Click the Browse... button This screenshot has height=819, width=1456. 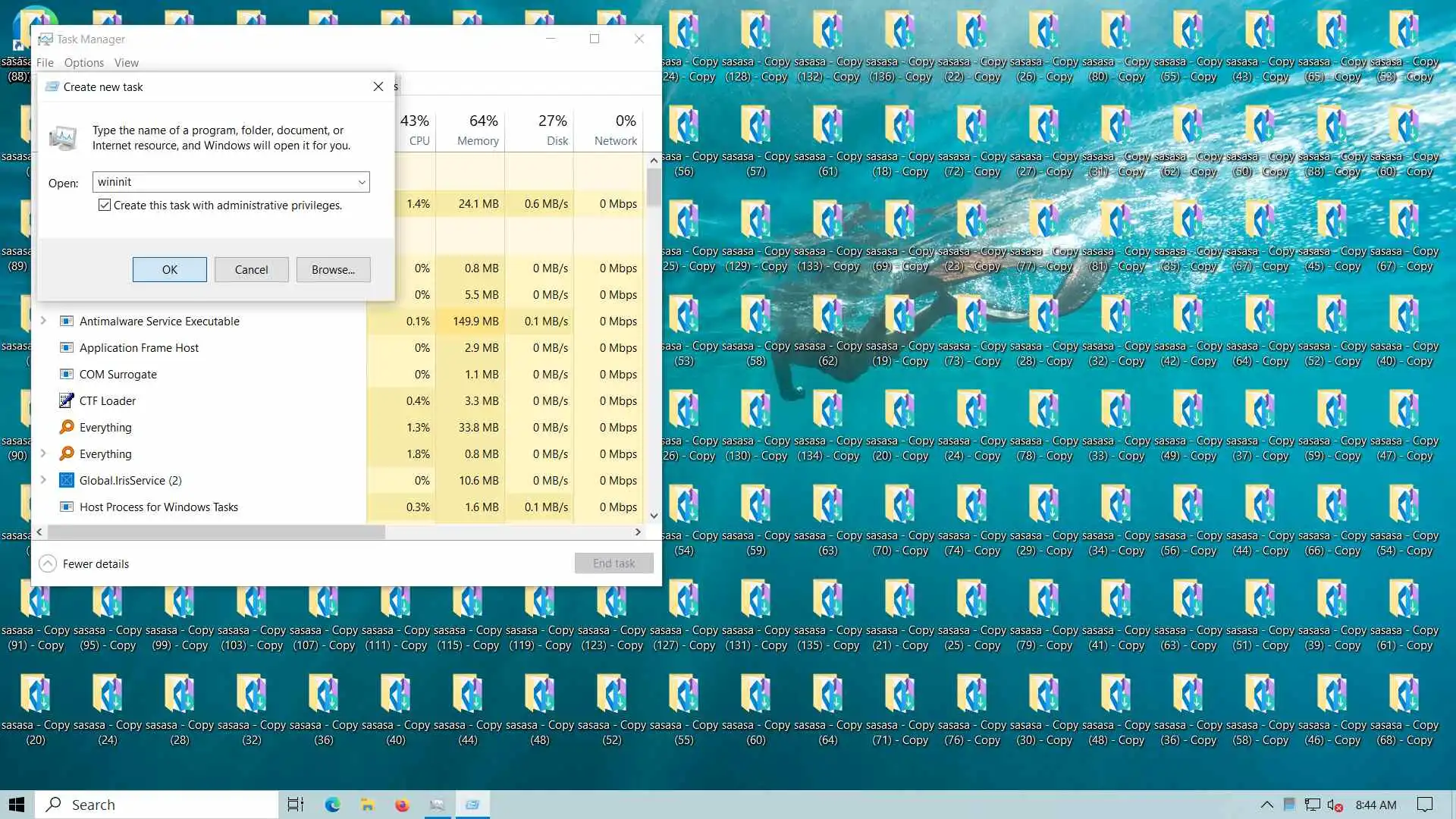coord(333,269)
